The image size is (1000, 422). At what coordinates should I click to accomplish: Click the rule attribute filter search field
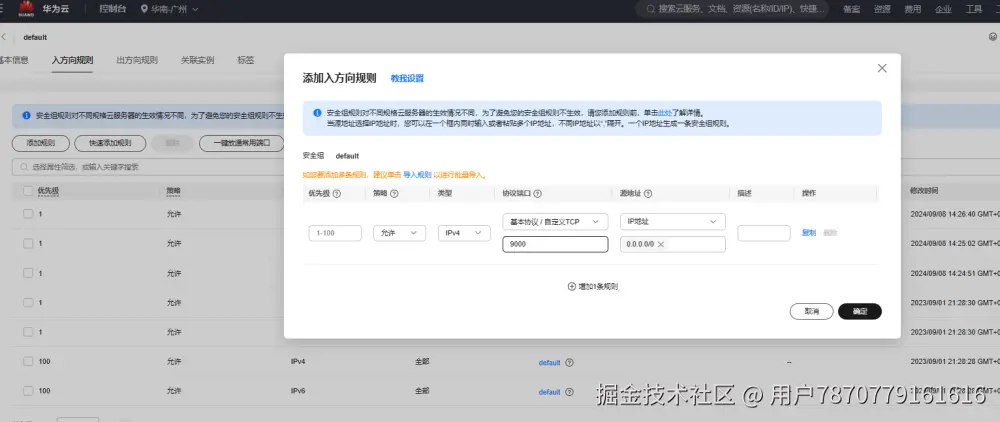click(148, 167)
